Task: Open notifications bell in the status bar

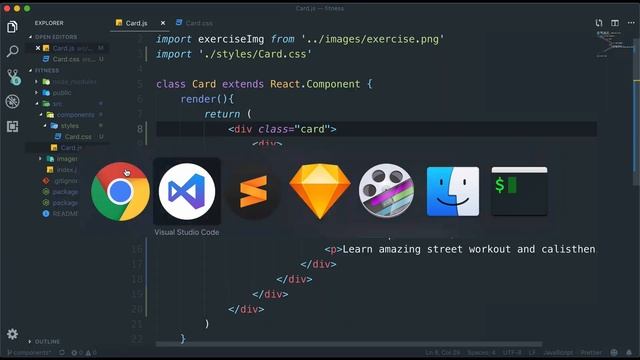Action: coord(629,352)
